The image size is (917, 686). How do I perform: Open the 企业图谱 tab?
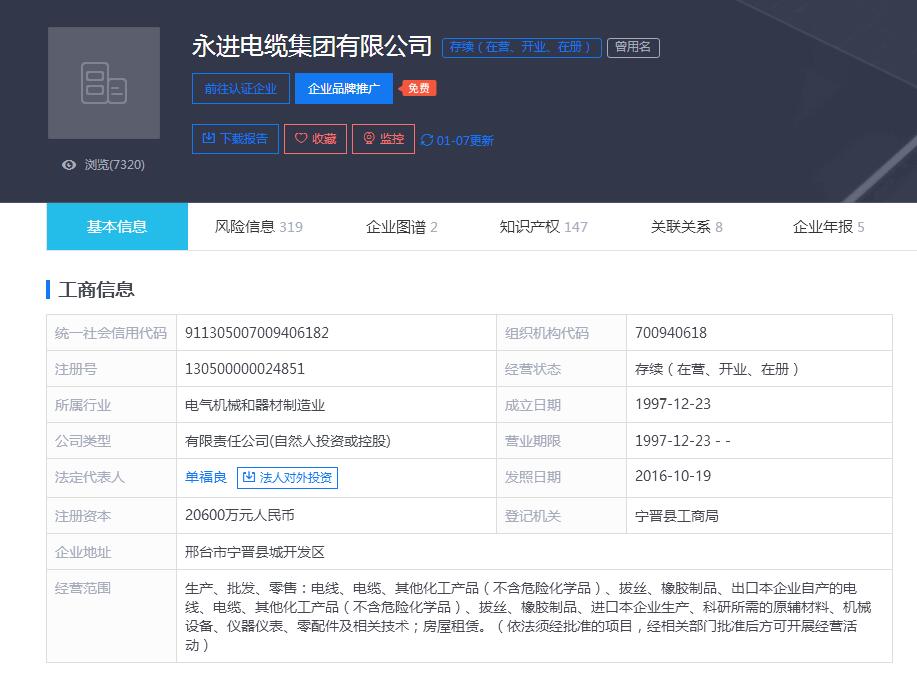pyautogui.click(x=401, y=227)
